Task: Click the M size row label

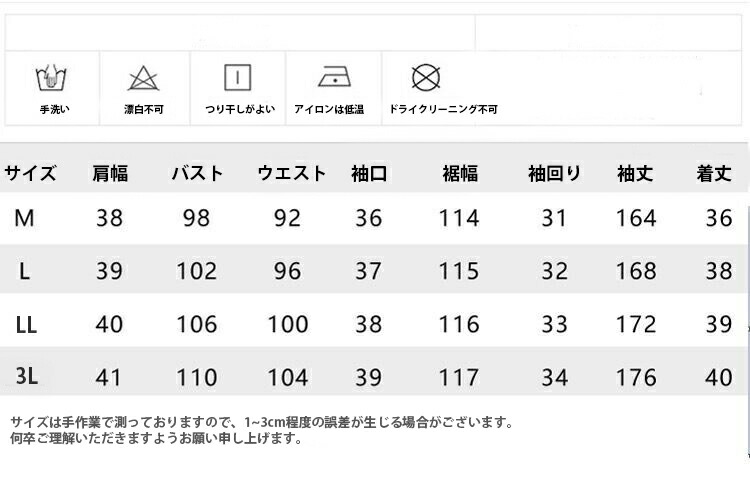Action: (25, 218)
